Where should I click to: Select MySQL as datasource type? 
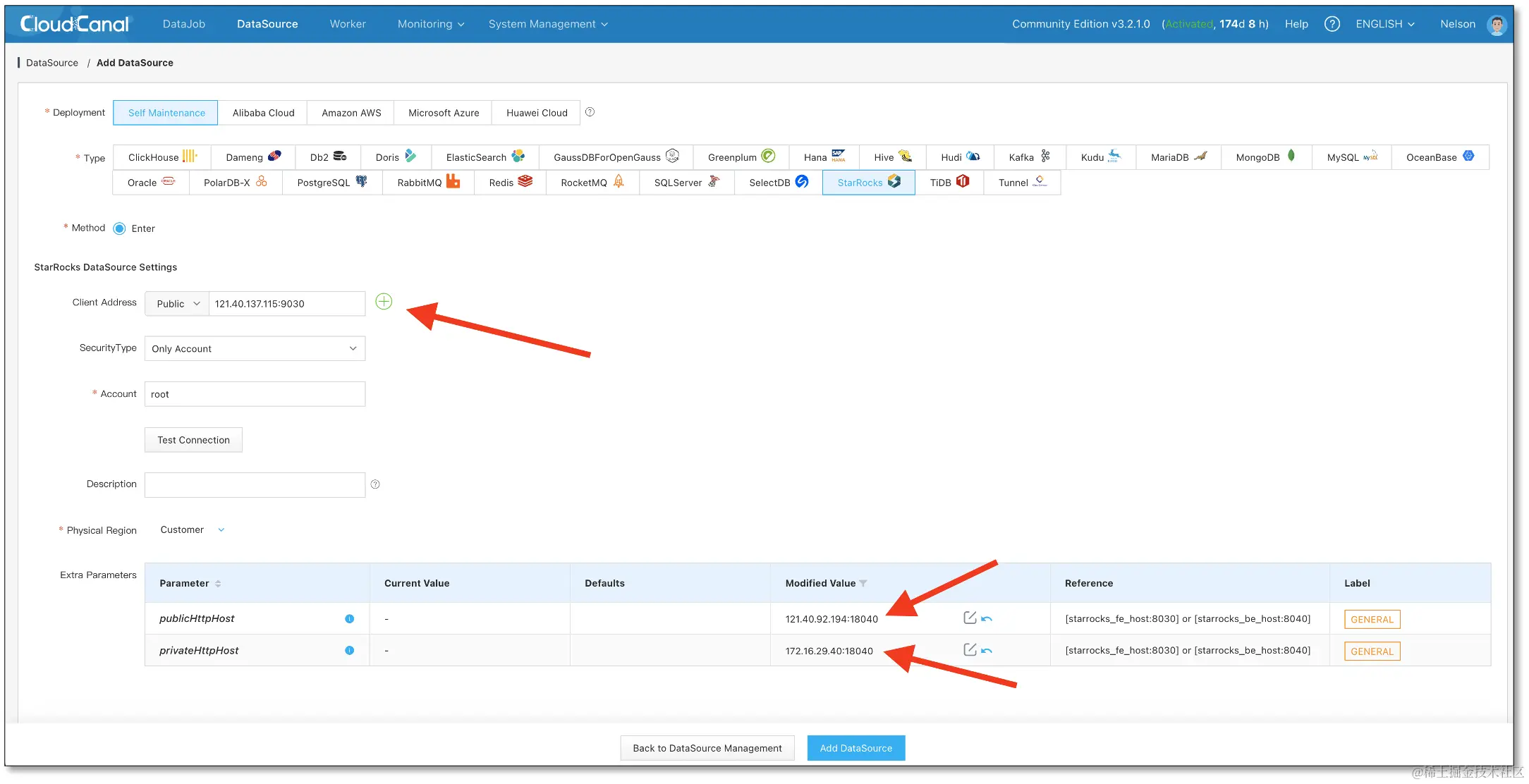[x=1351, y=157]
